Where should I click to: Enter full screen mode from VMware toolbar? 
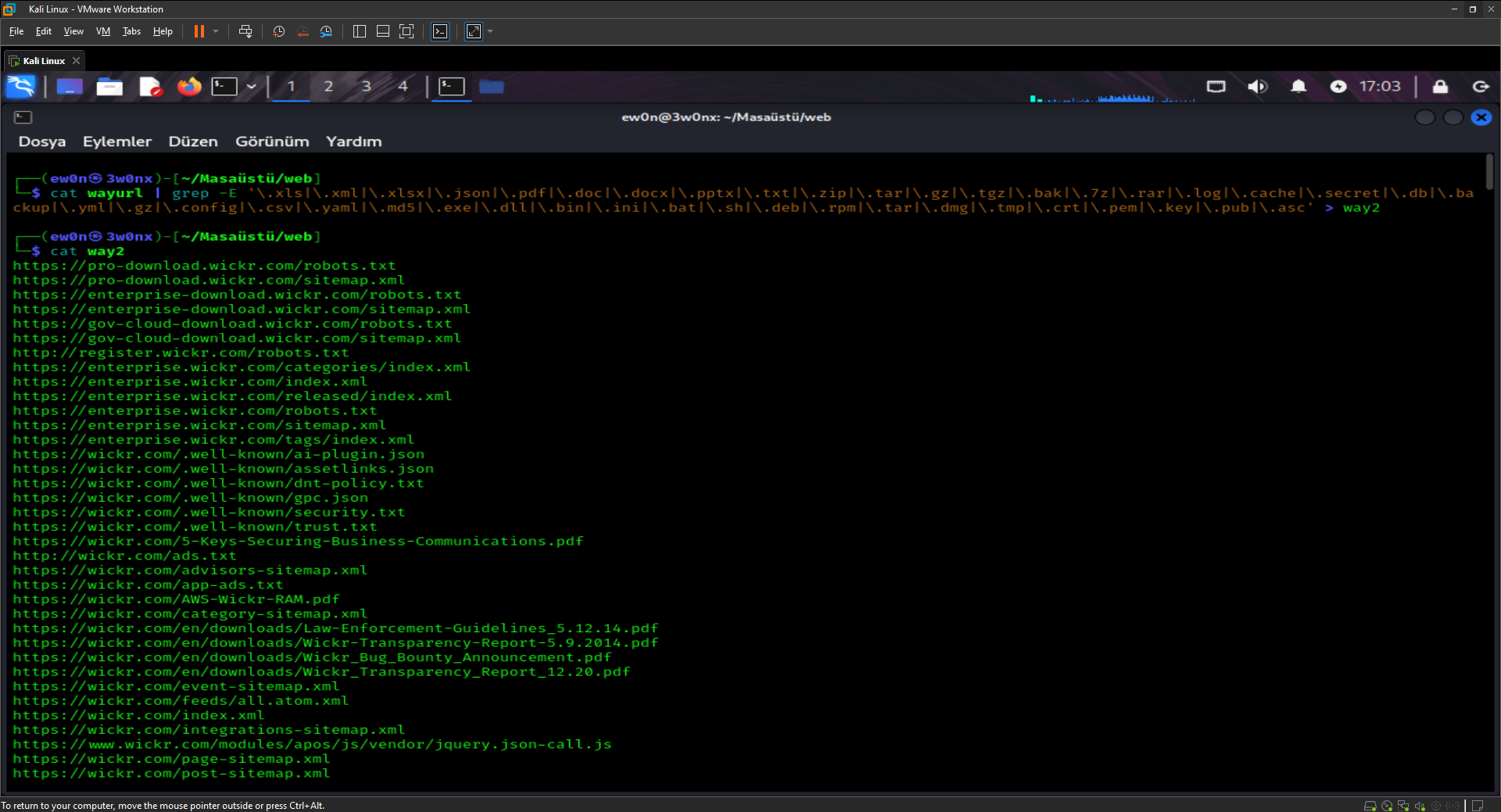coord(407,31)
